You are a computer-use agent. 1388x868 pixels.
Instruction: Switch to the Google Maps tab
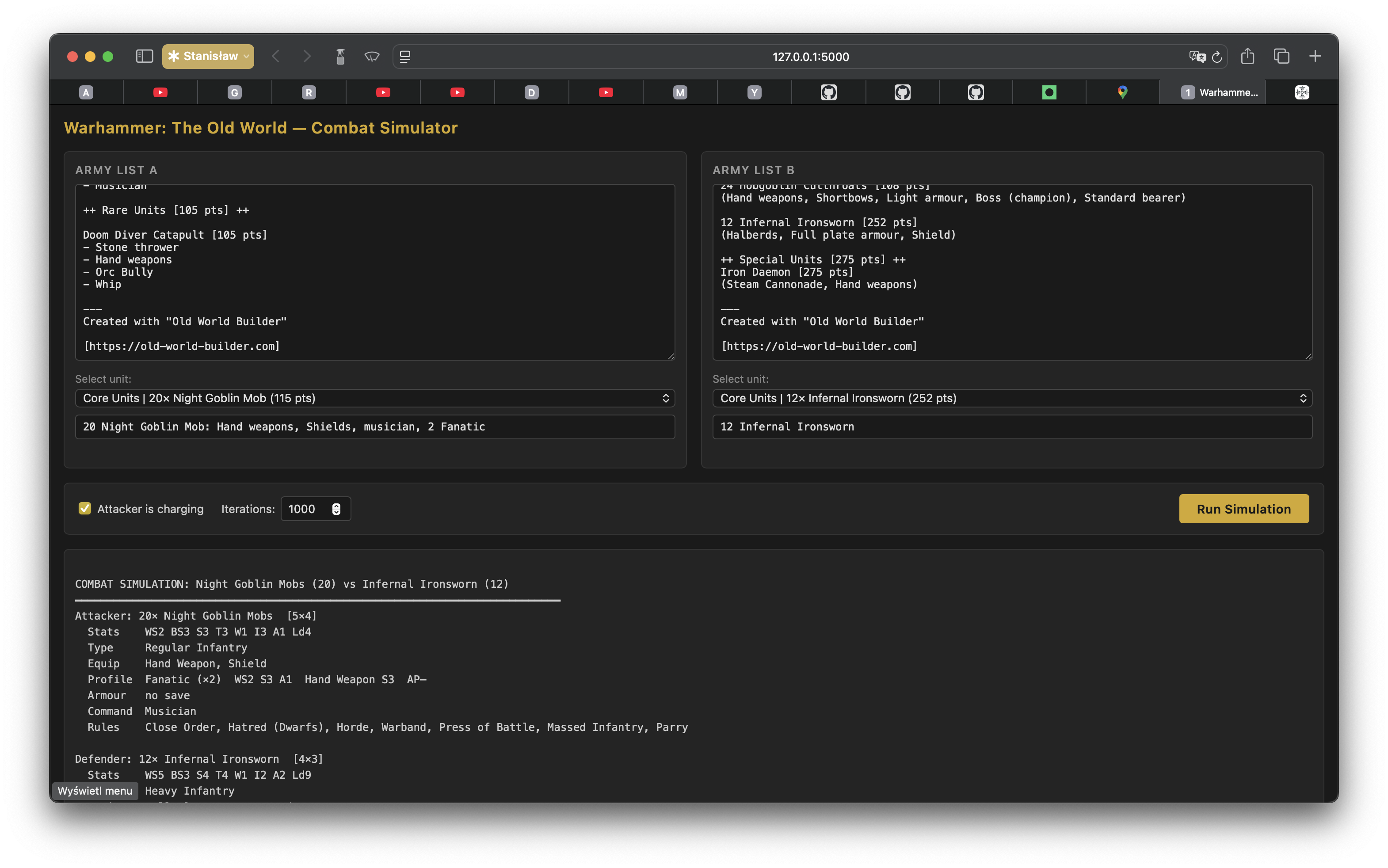pos(1122,92)
